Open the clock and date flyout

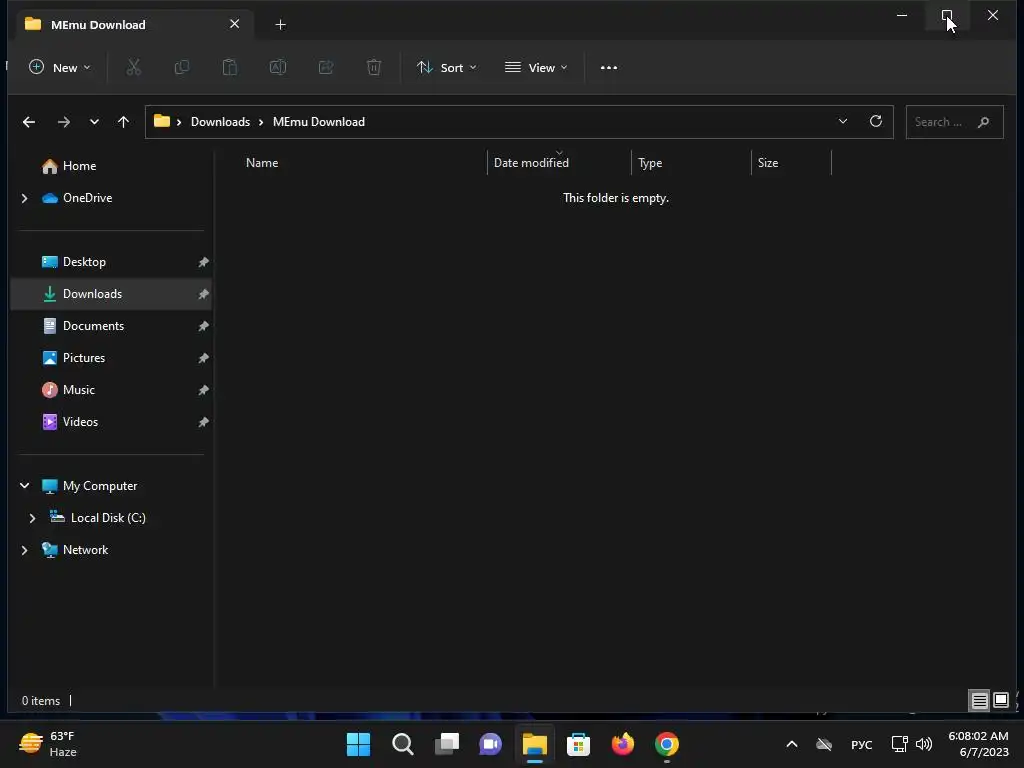click(x=978, y=744)
